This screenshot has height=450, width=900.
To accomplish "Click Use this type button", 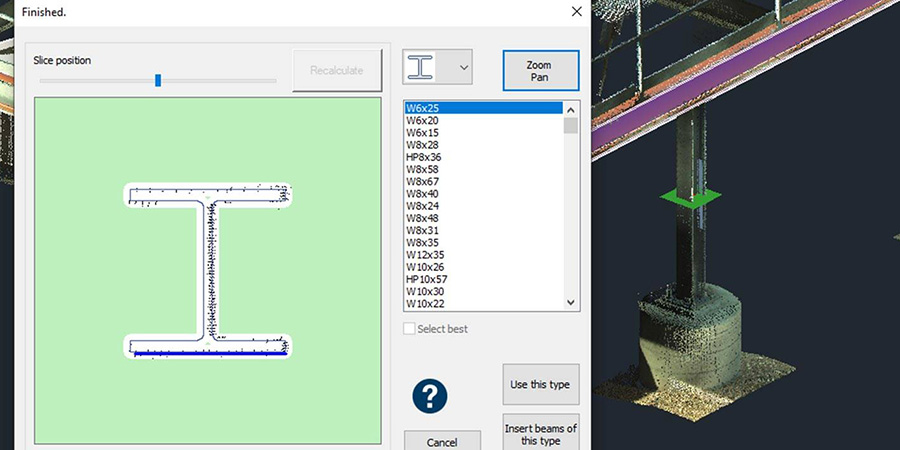I will (540, 385).
